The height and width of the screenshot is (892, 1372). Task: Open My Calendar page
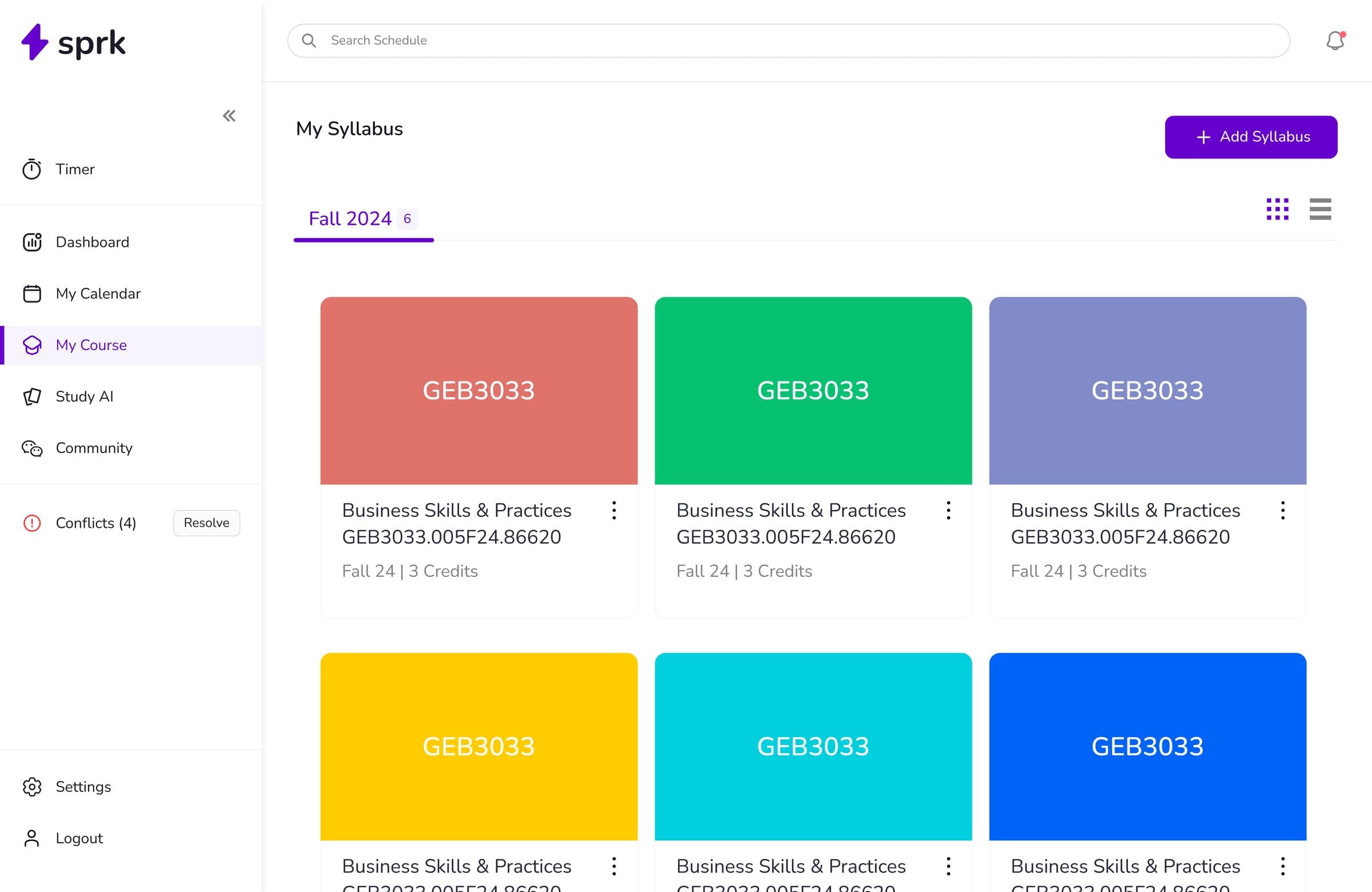click(98, 293)
